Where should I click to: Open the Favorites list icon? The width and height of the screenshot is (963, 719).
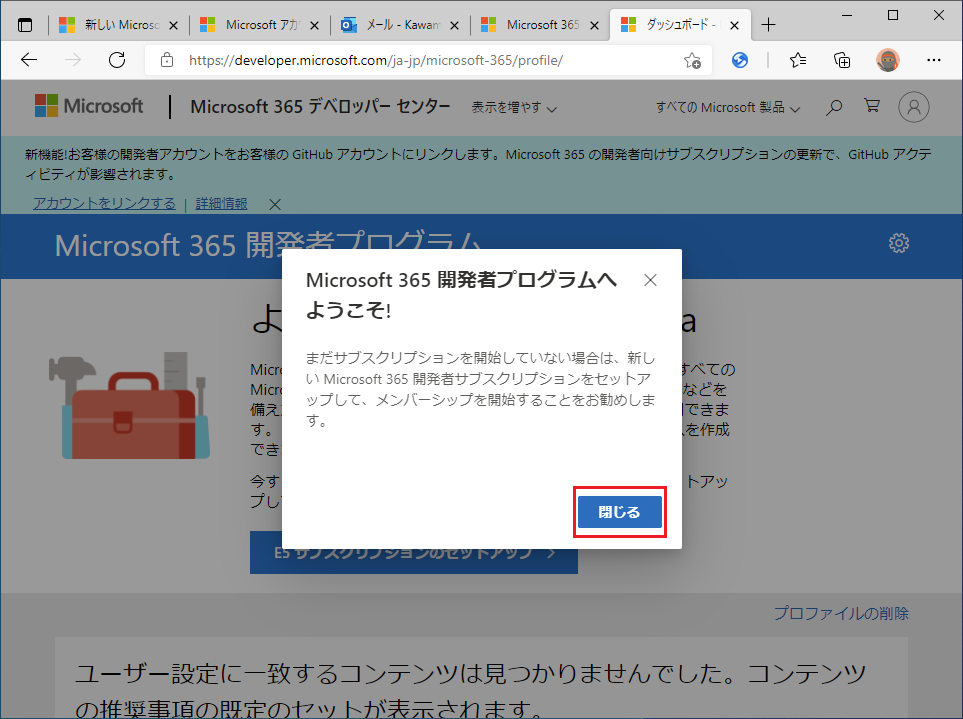point(798,60)
